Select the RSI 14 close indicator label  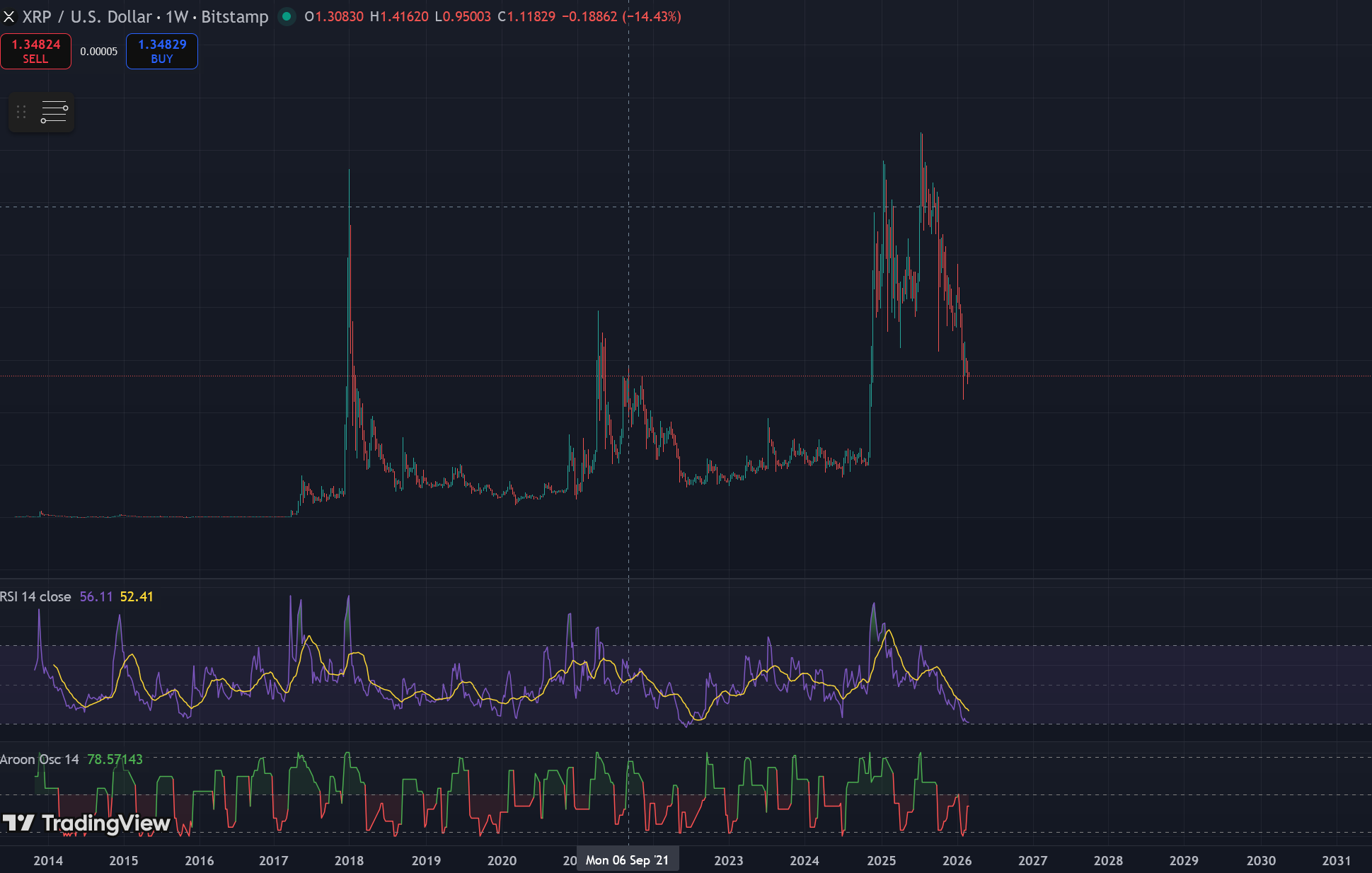35,596
